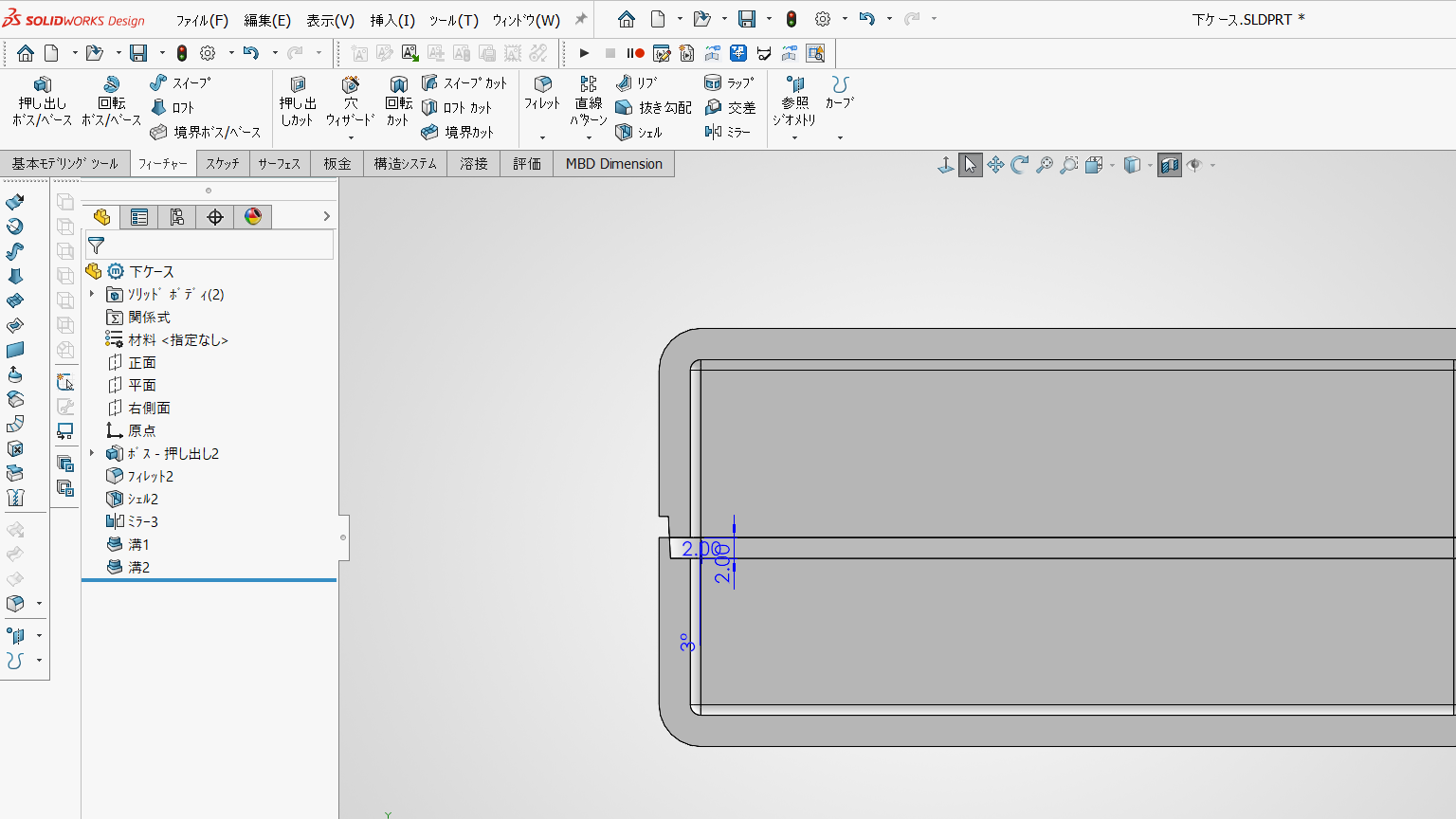Select the ミラー mirror tool
This screenshot has width=1456, height=819.
tap(727, 132)
